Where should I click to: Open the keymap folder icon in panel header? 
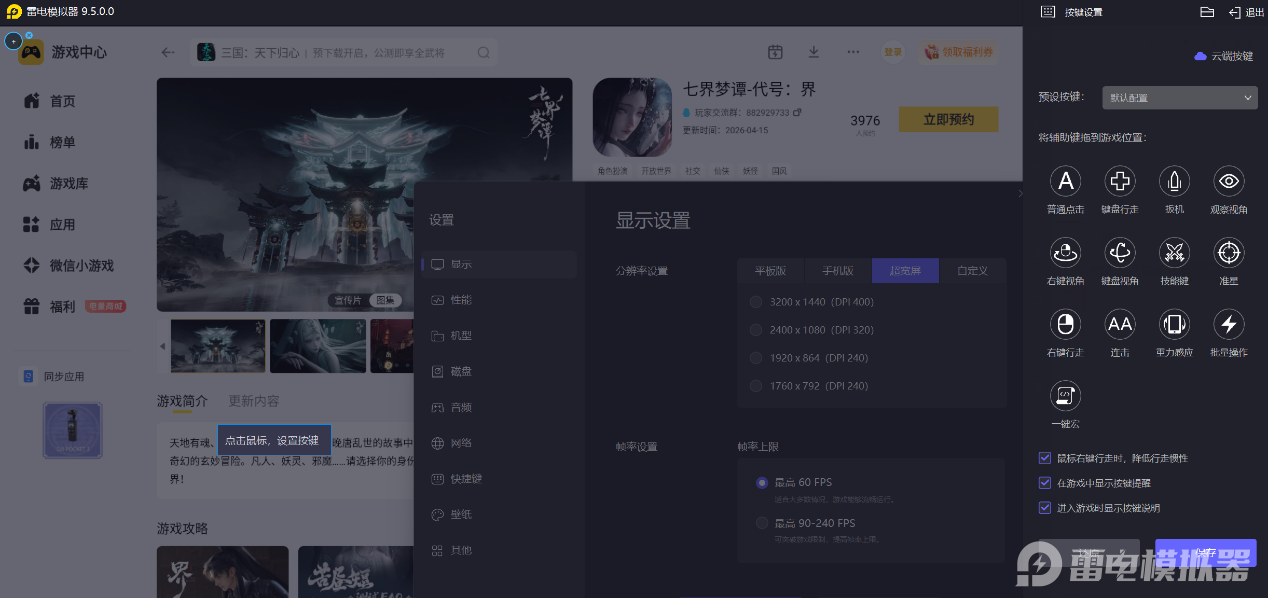click(1207, 12)
